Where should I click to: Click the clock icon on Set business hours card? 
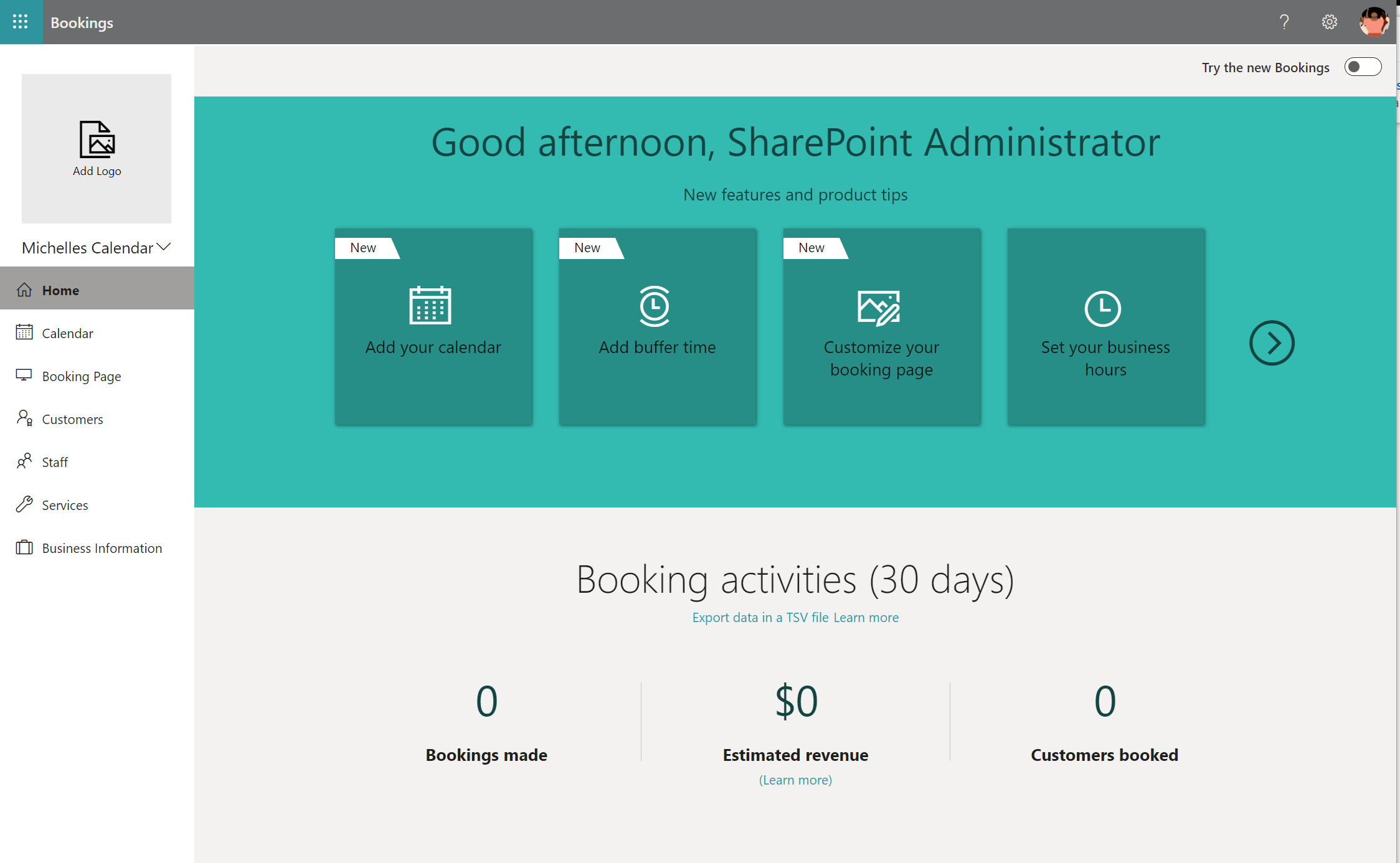[1103, 308]
